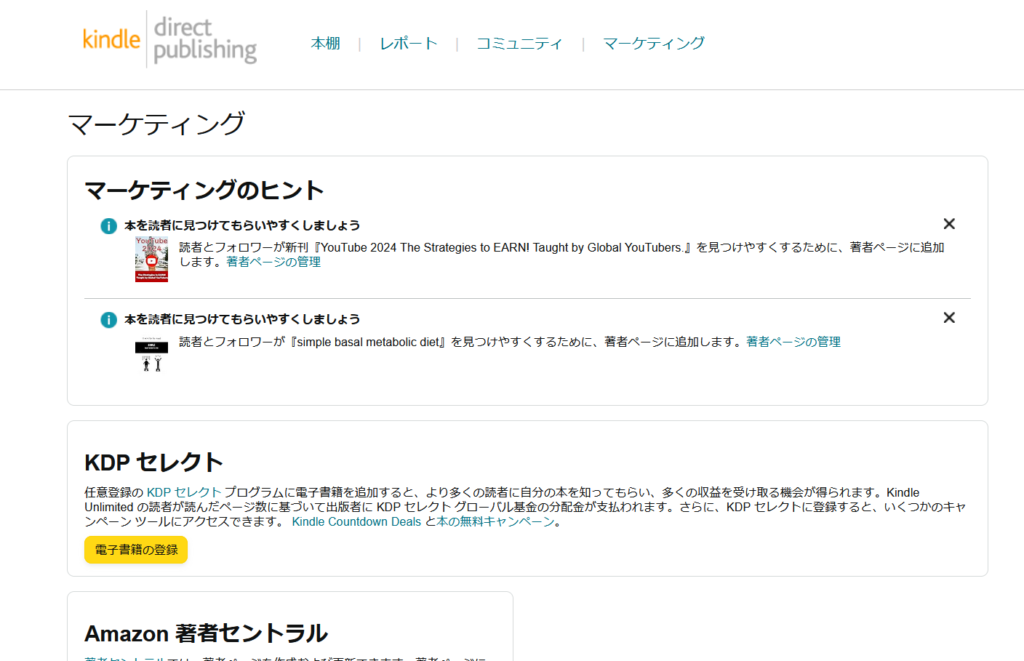Open the YouTube 2024 book cover thumbnail

151,259
